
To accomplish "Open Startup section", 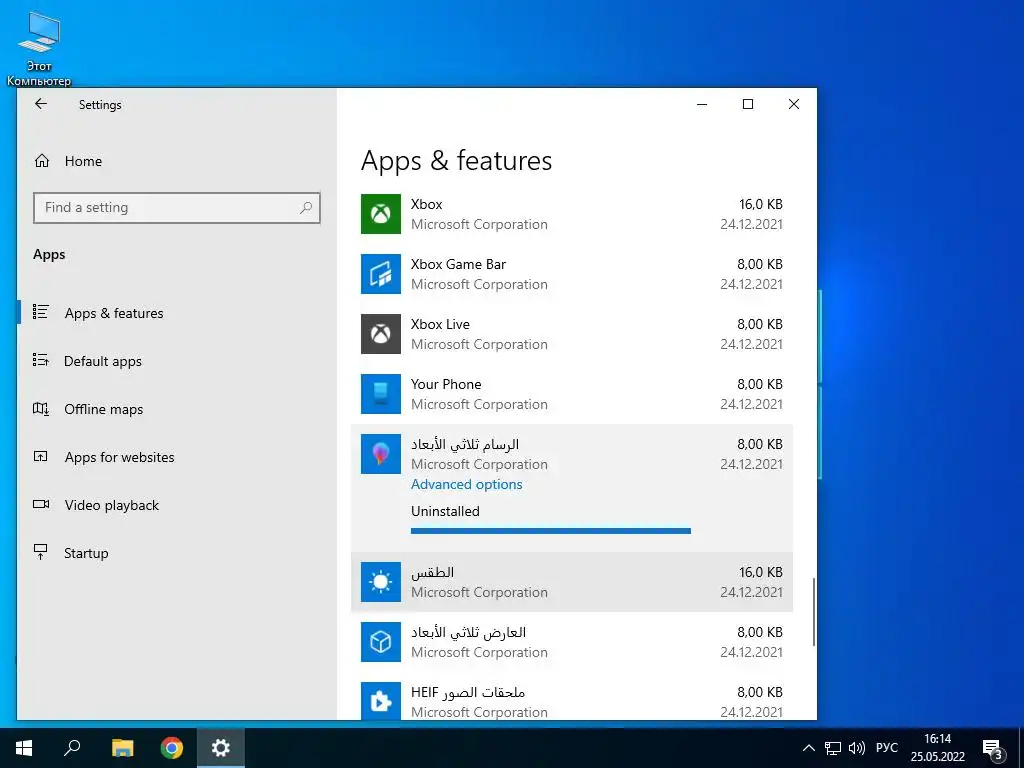I will [86, 553].
